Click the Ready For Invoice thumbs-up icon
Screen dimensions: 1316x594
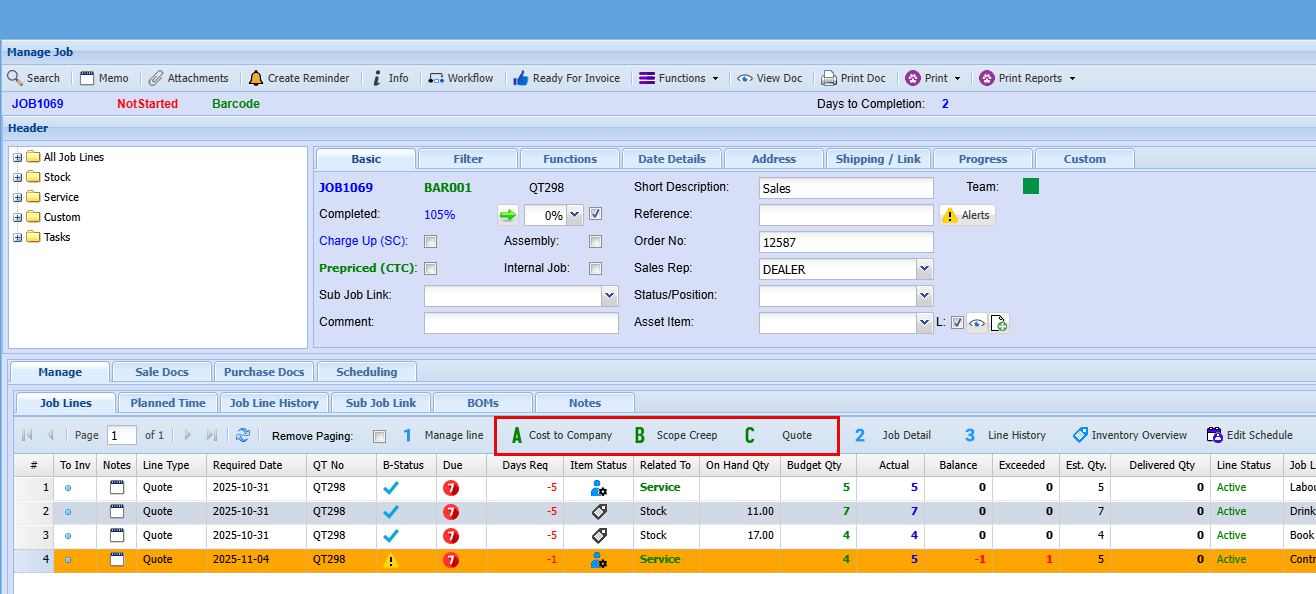pyautogui.click(x=521, y=78)
